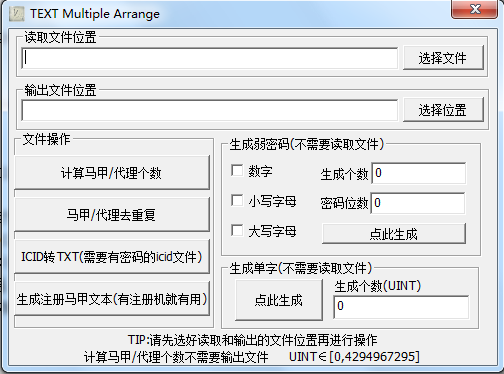Select the 生成个数 field for weak passwords
The height and width of the screenshot is (374, 504).
tap(419, 173)
